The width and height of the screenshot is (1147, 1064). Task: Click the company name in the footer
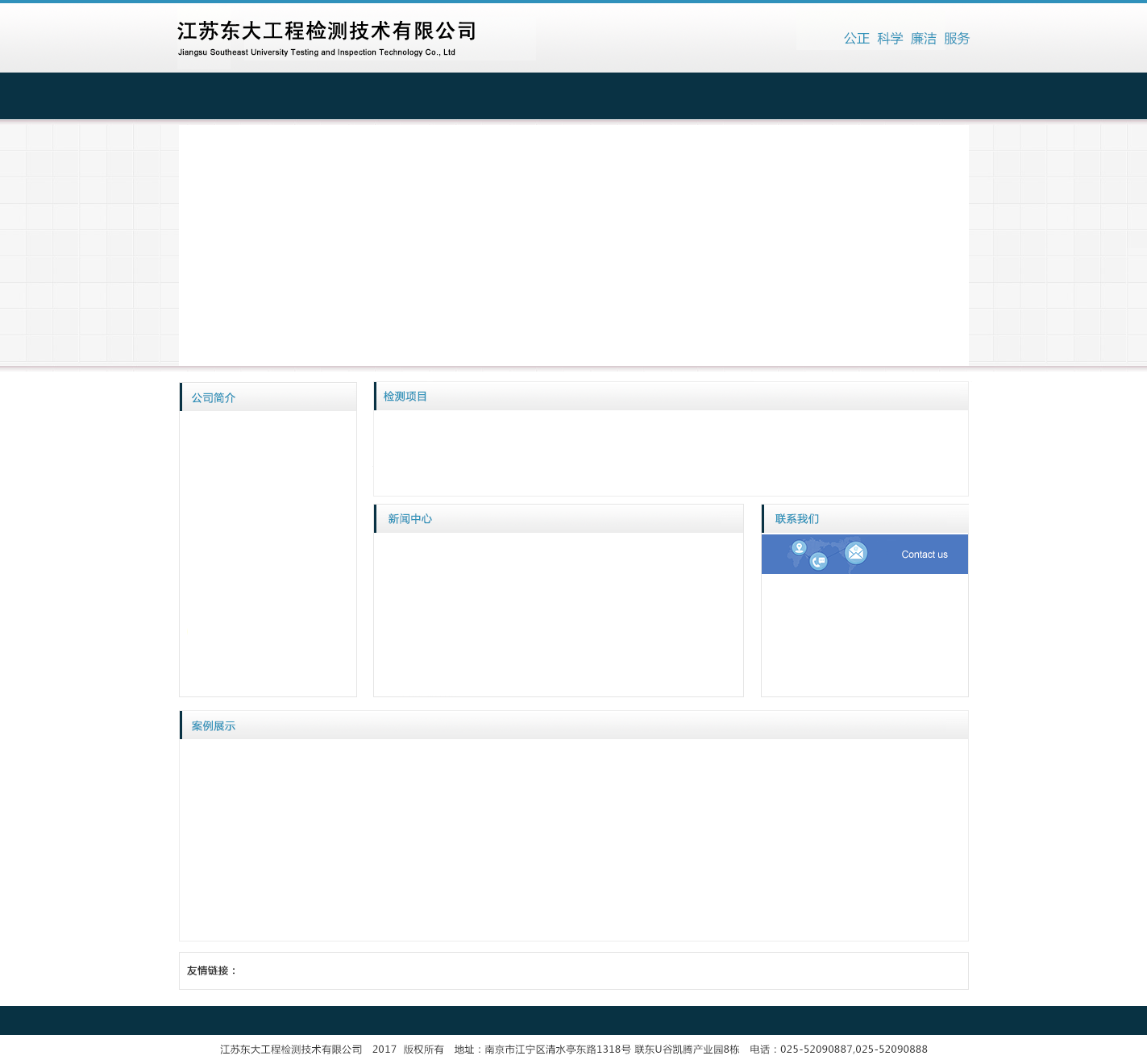(291, 1049)
